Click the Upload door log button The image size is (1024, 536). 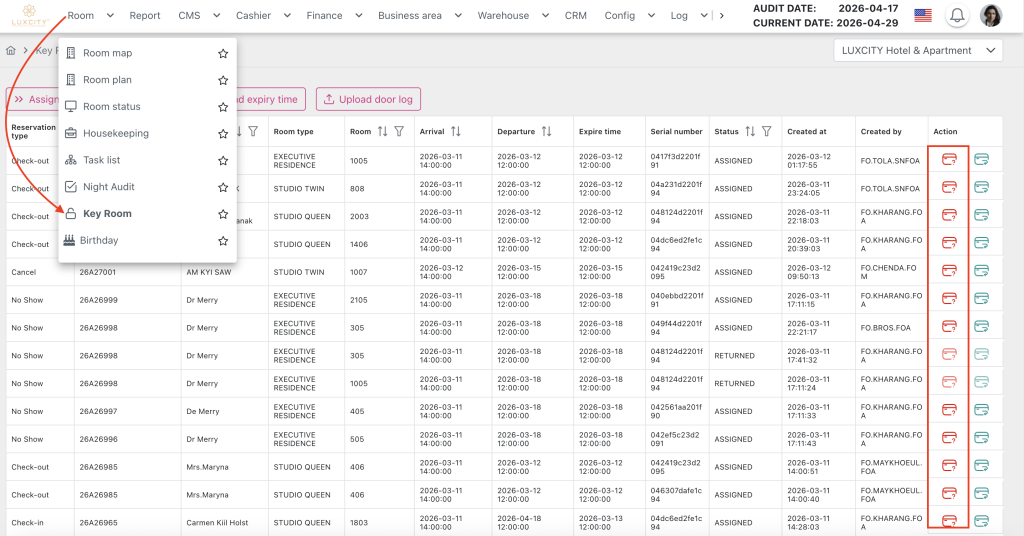pos(368,99)
